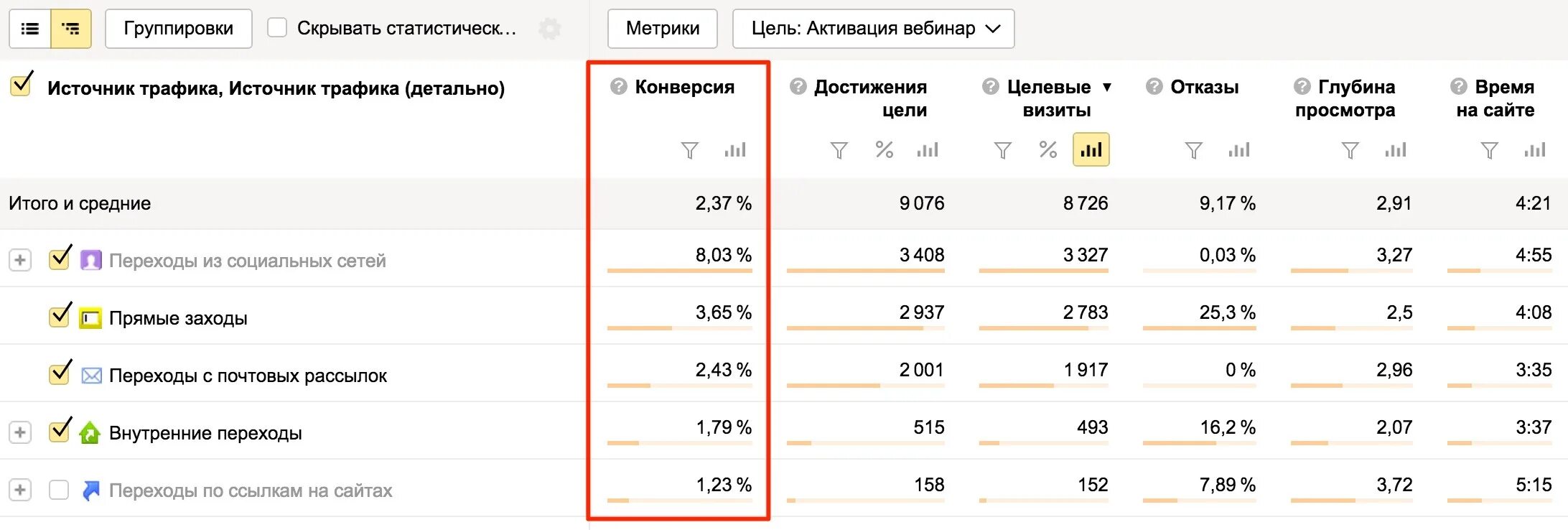This screenshot has height=530, width=1568.
Task: Open filter icon under Отказы column
Action: pos(1193,150)
